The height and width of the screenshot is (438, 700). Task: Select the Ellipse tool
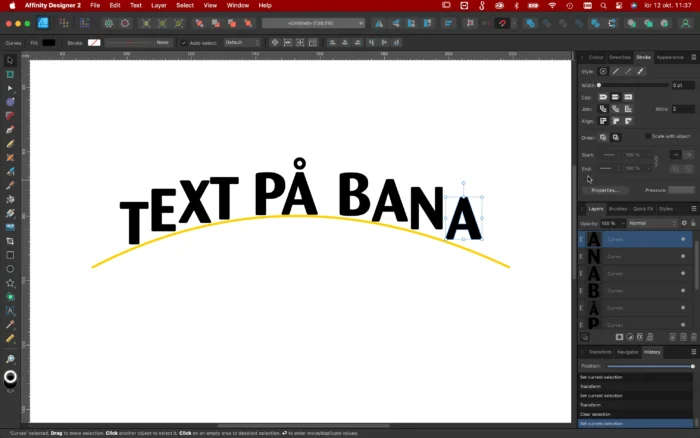(x=10, y=269)
